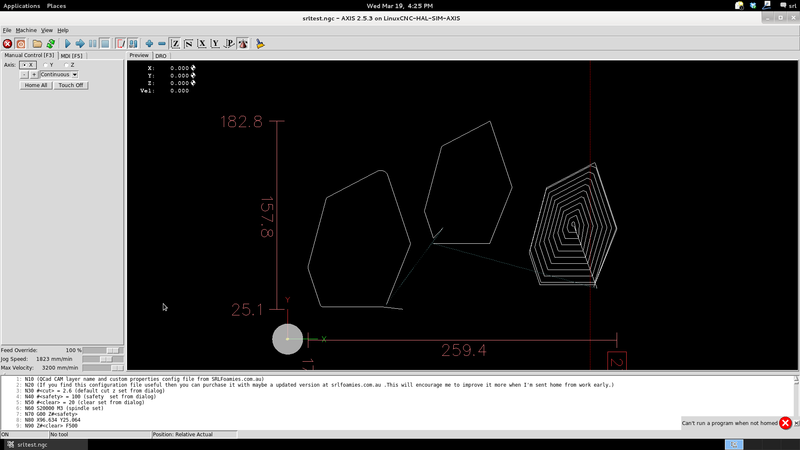This screenshot has height=450, width=800.
Task: Select Y axis radio button
Action: point(48,65)
